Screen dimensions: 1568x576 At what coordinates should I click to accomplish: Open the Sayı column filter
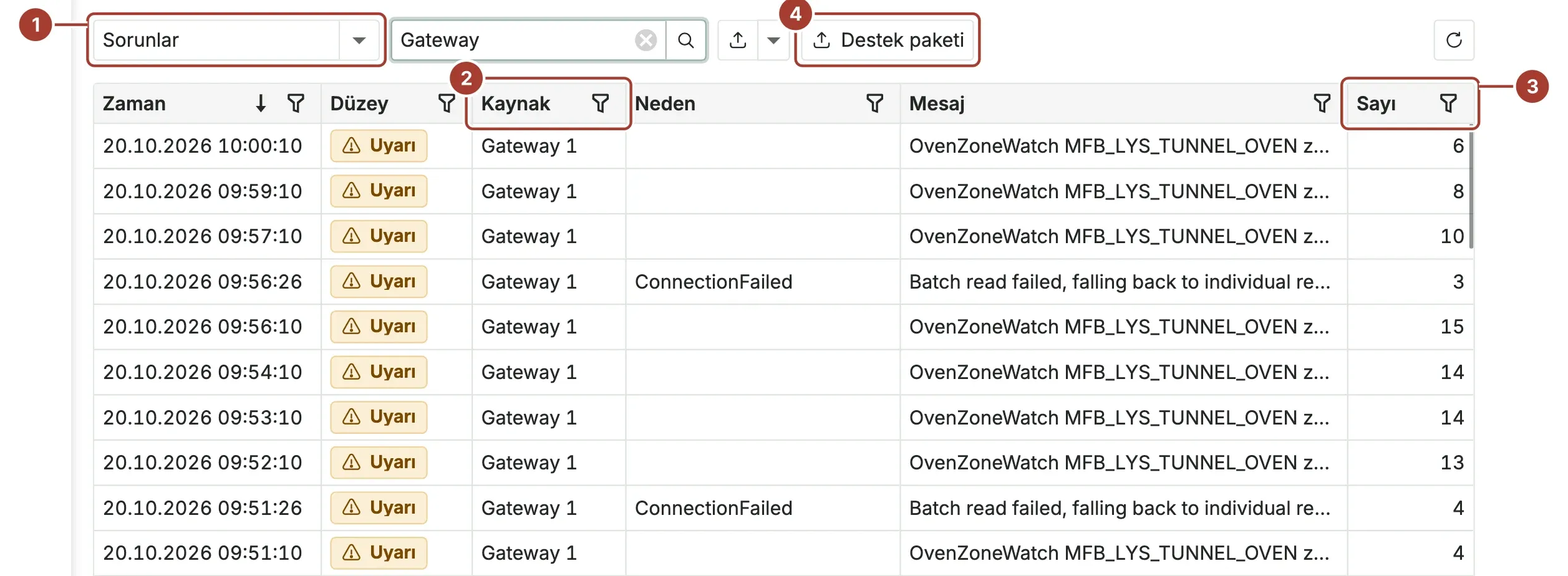point(1448,103)
